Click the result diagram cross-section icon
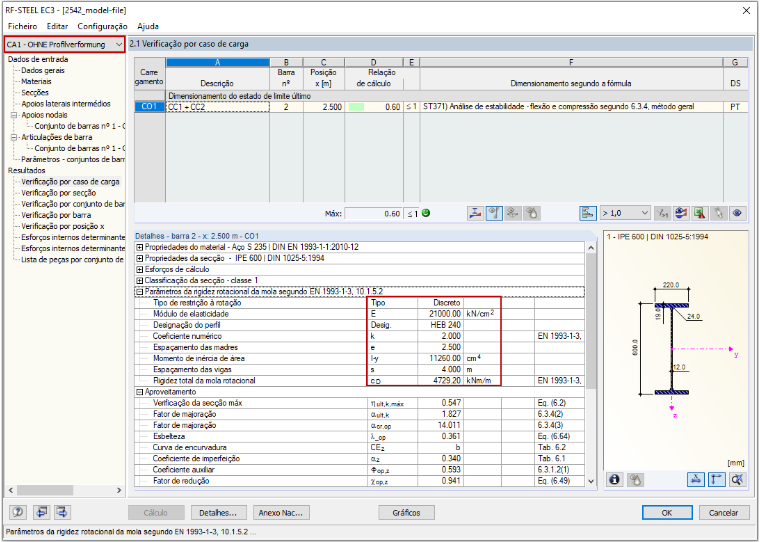This screenshot has height=542, width=760. tap(475, 213)
